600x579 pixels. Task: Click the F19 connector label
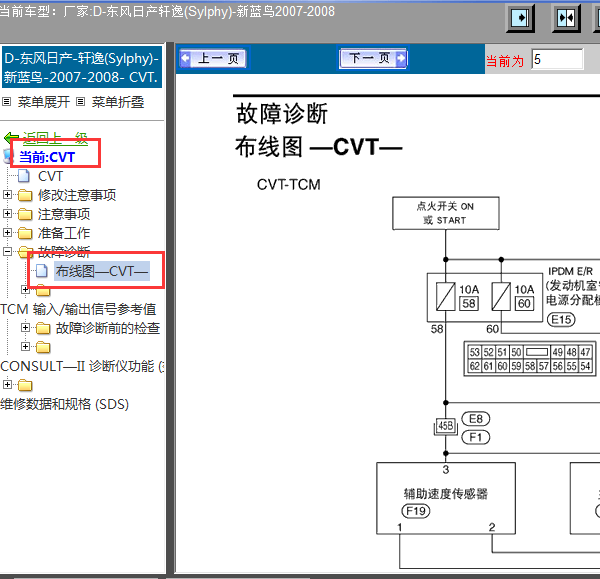(x=416, y=510)
